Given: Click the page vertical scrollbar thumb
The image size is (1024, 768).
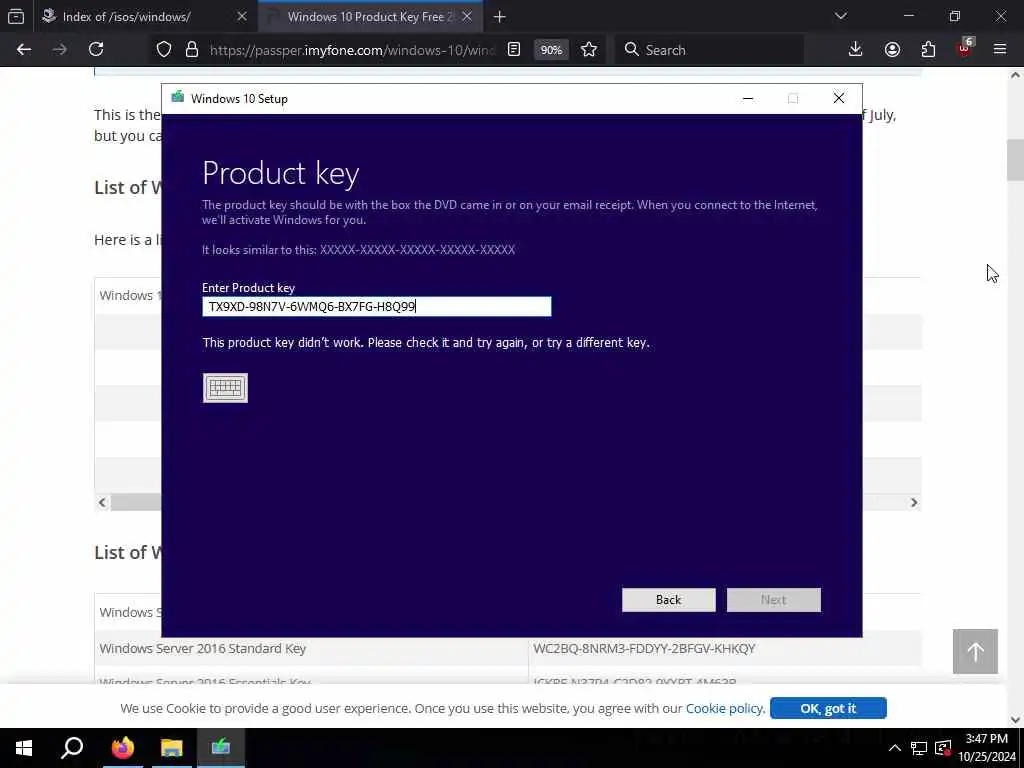Looking at the screenshot, I should (x=1015, y=160).
